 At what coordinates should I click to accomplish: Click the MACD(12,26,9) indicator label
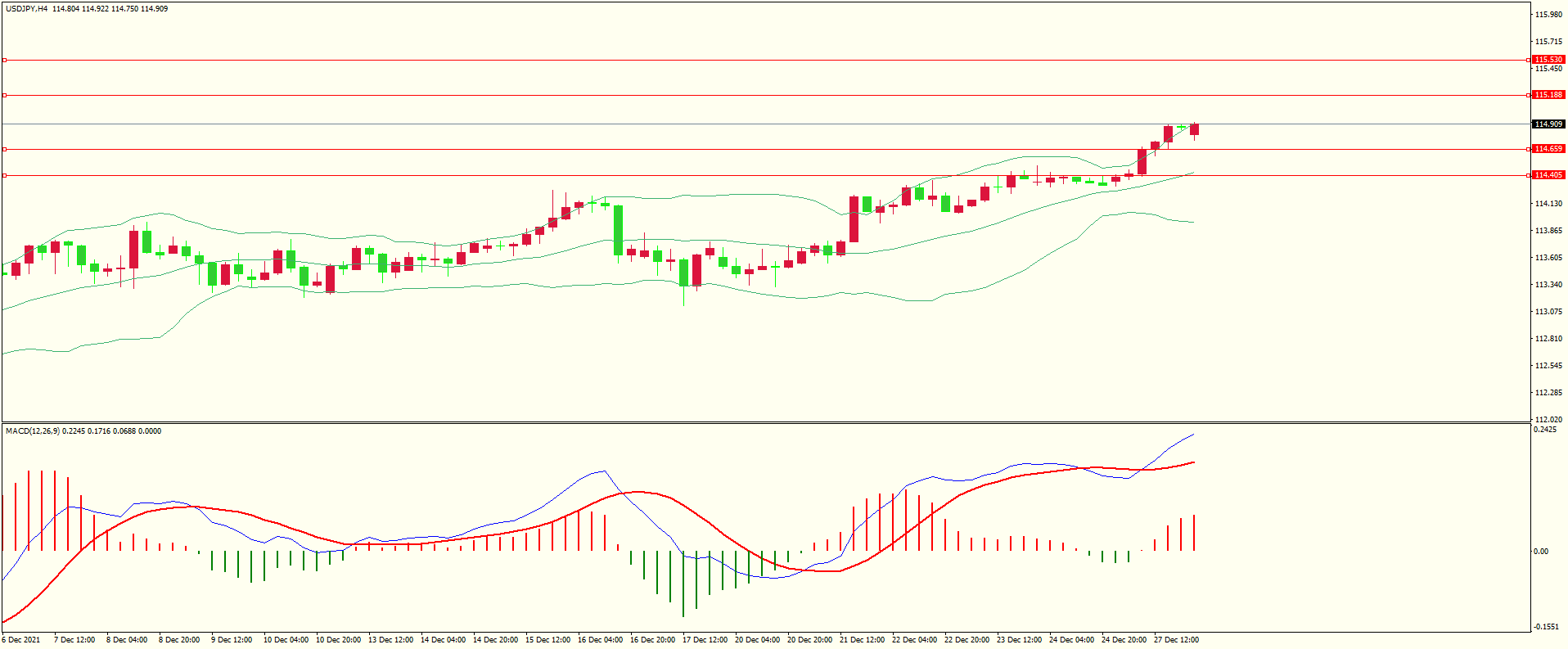[x=33, y=431]
